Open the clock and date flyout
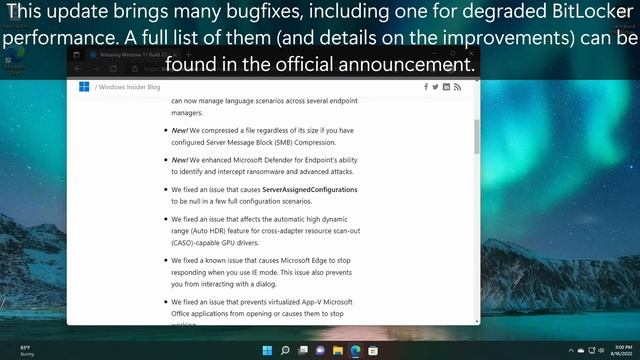Image resolution: width=640 pixels, height=360 pixels. tap(621, 351)
